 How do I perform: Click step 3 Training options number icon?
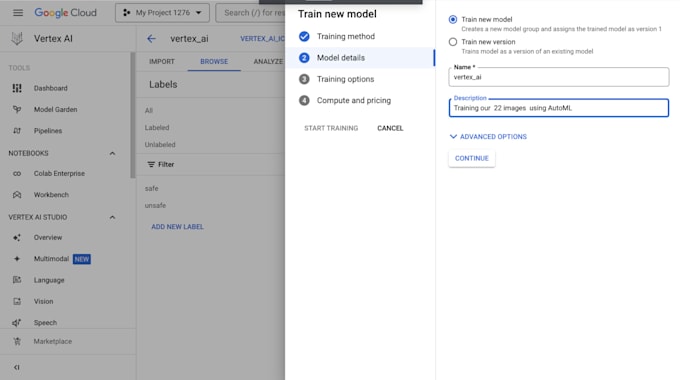tap(304, 79)
